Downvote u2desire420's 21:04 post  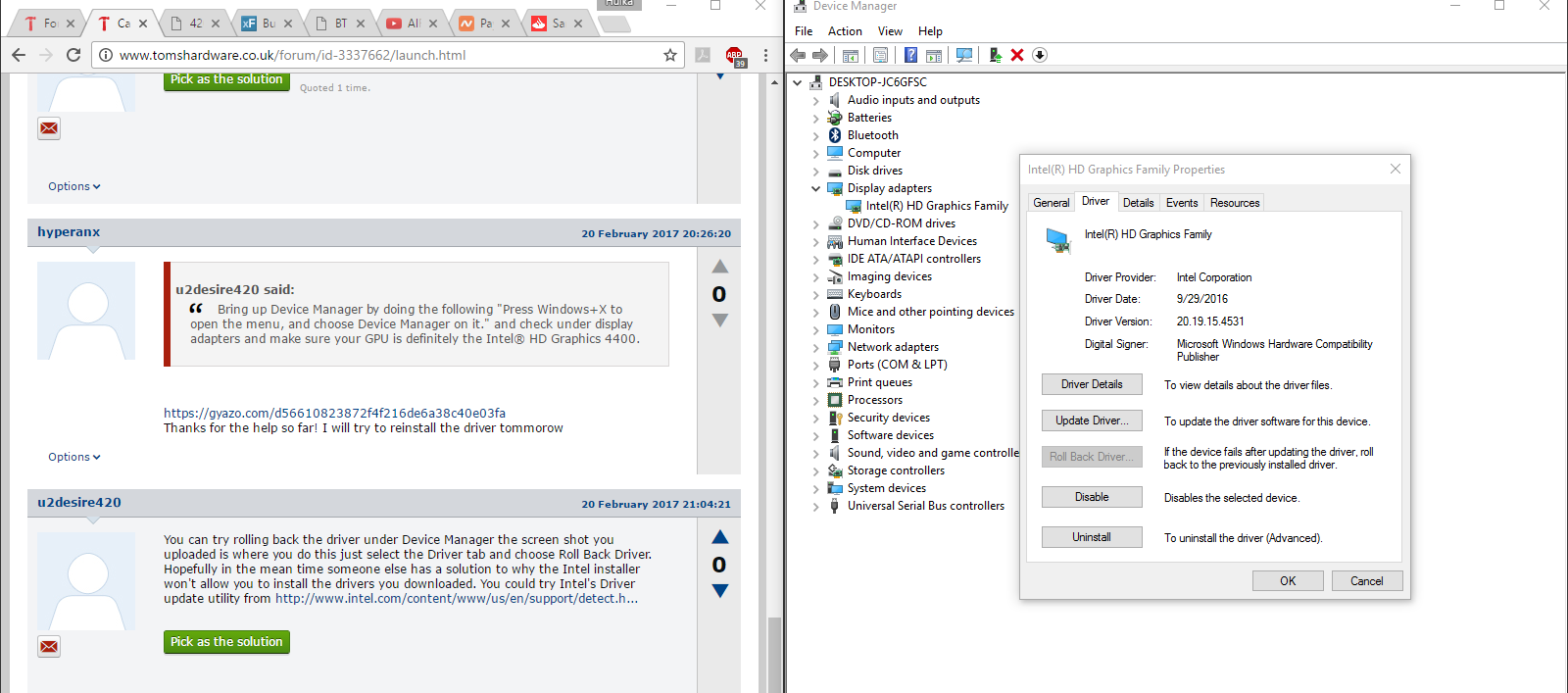coord(720,591)
